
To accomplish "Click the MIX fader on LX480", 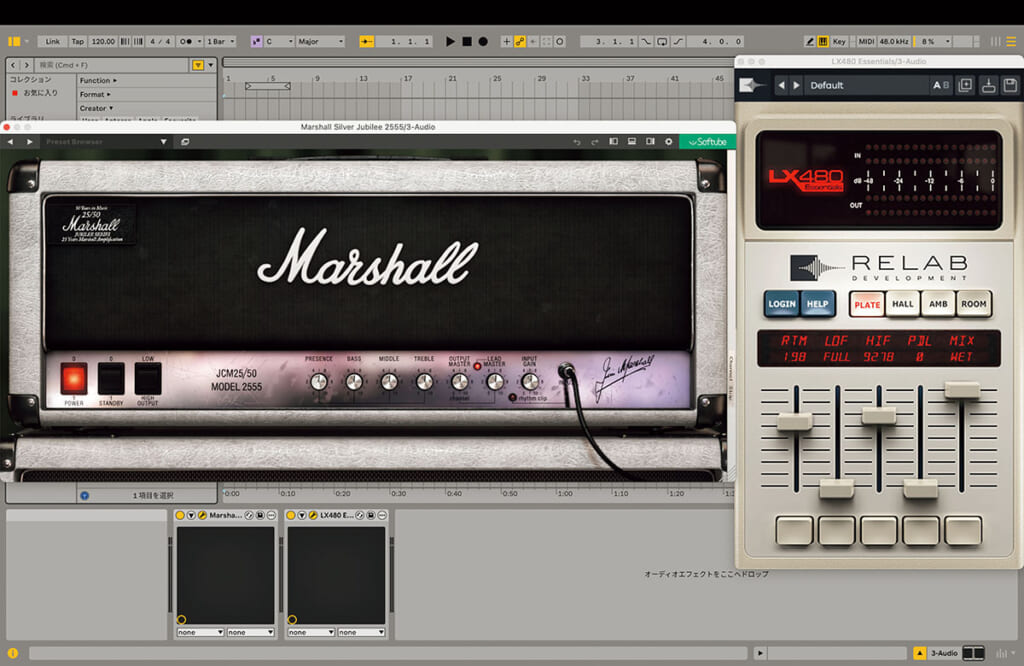I will click(962, 389).
